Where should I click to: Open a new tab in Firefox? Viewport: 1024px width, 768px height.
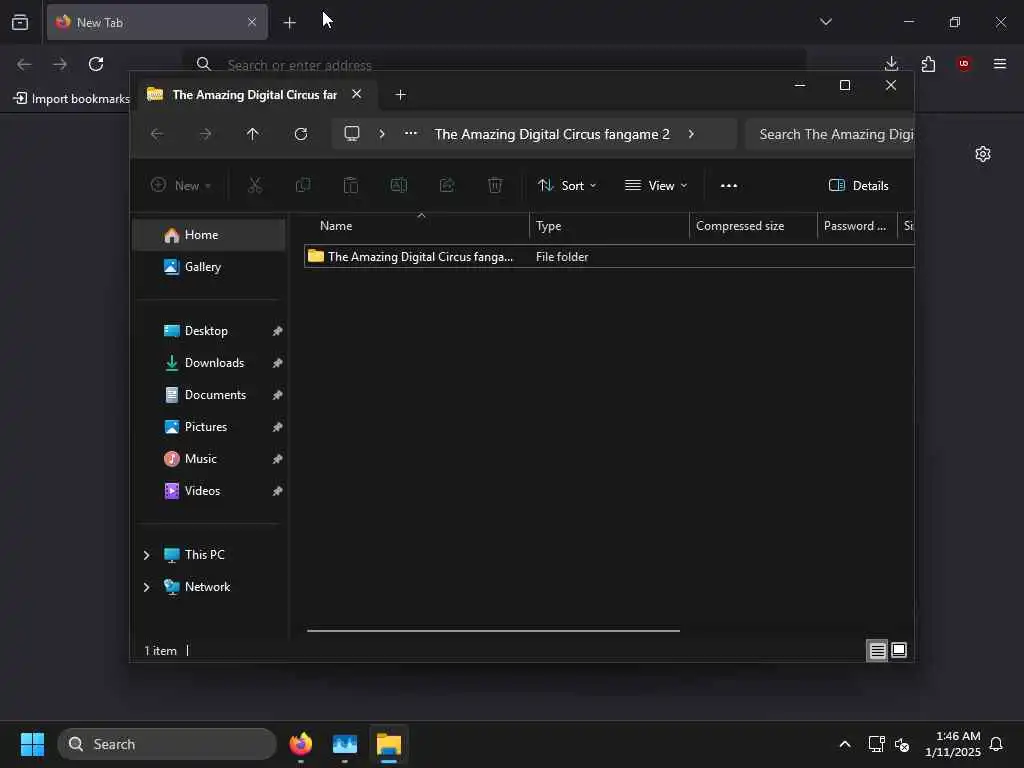pyautogui.click(x=289, y=22)
